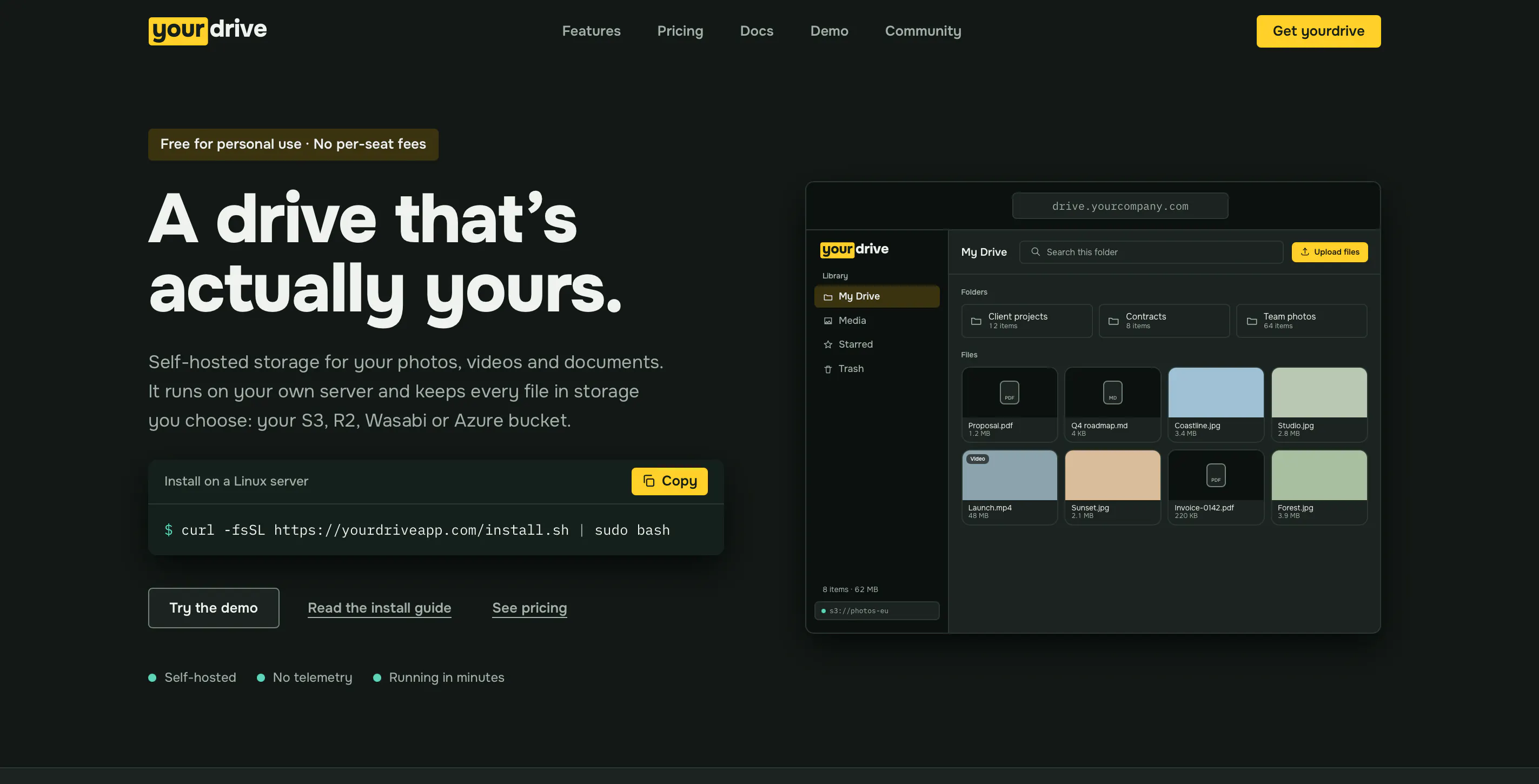1539x784 pixels.
Task: Click the folder icon next to My Drive
Action: coord(828,297)
